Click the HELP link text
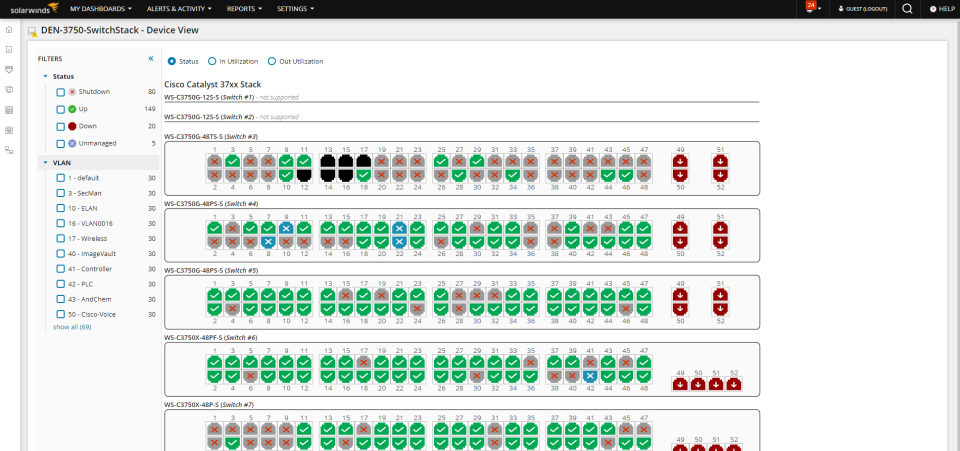960x451 pixels. tap(947, 9)
